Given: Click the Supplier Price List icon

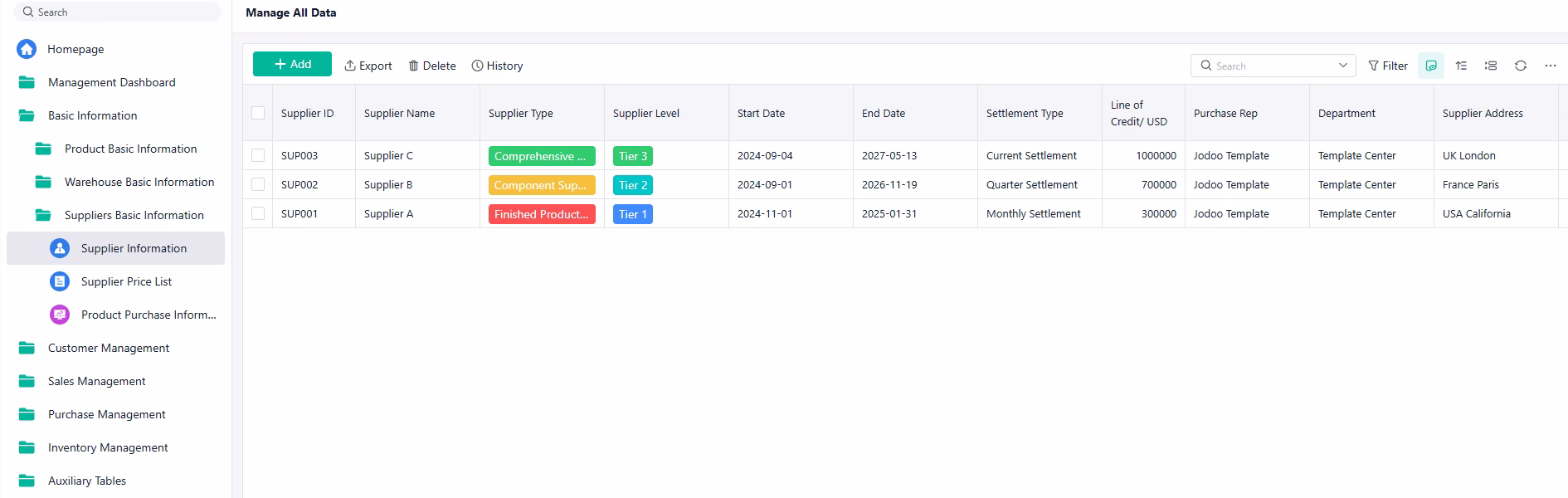Looking at the screenshot, I should (x=60, y=281).
